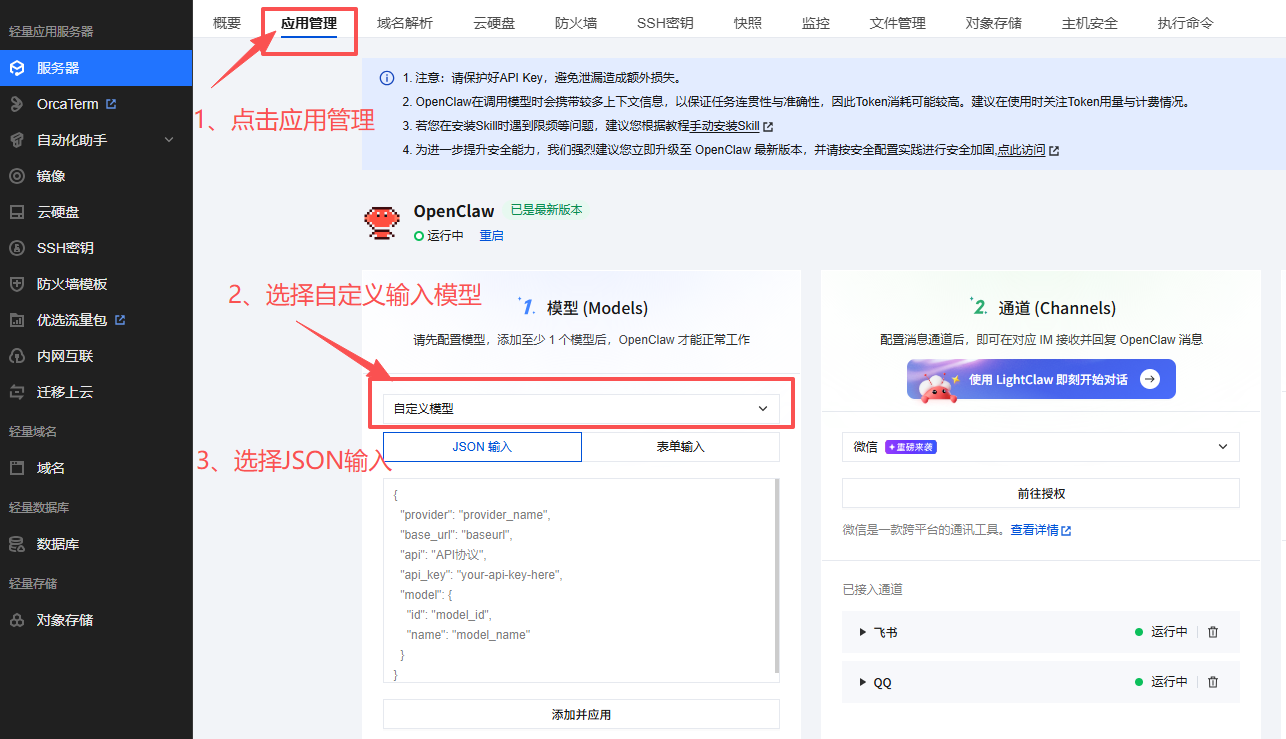
Task: Click the server icon beside 服务器
Action: [16, 68]
